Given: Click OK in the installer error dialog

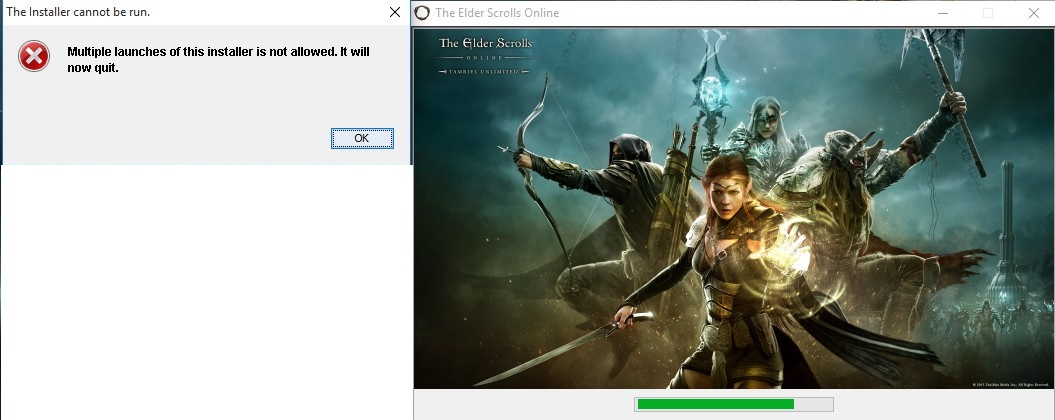Looking at the screenshot, I should 362,138.
